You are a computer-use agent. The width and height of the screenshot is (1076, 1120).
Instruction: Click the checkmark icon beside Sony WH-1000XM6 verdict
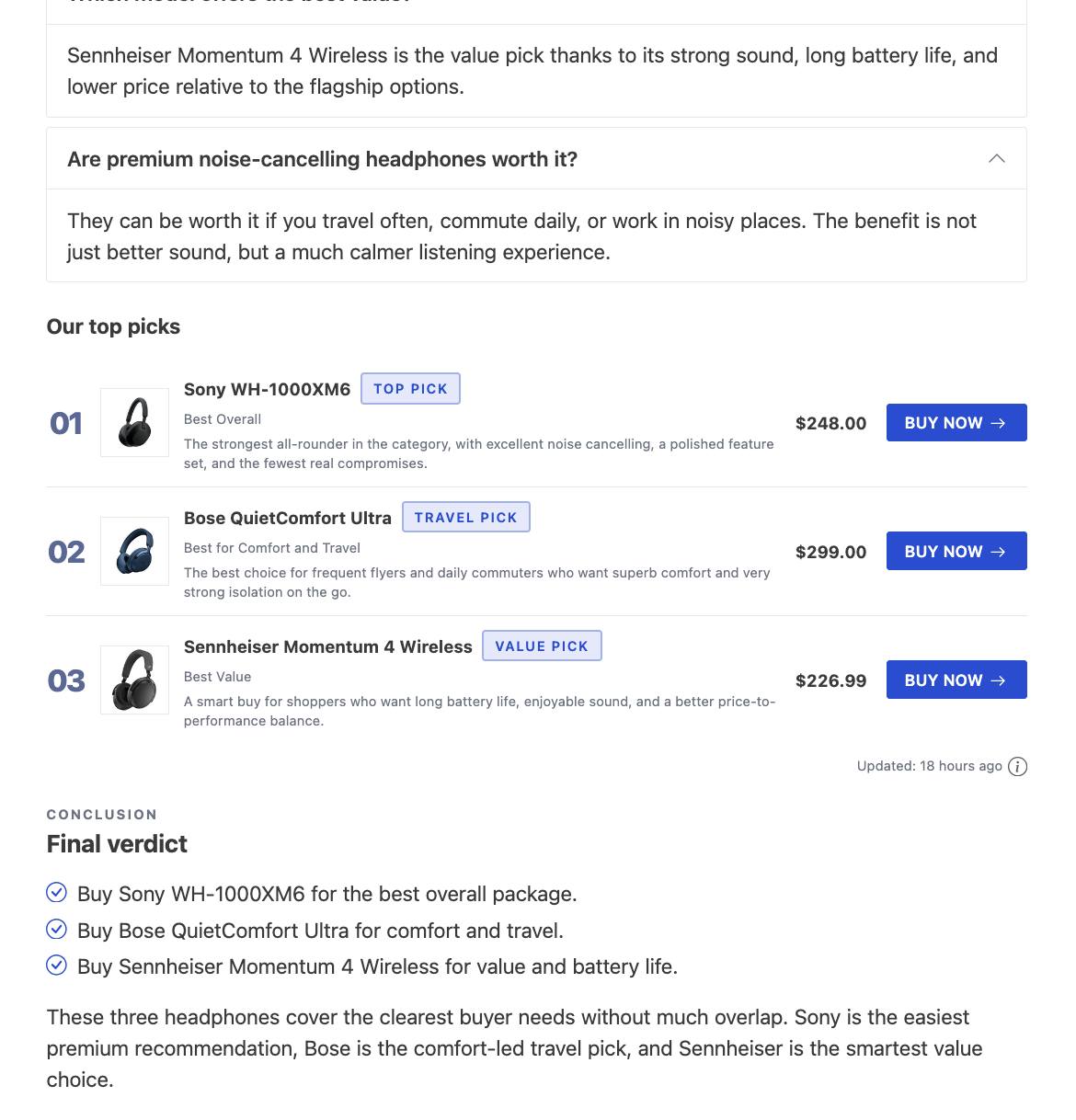[56, 891]
